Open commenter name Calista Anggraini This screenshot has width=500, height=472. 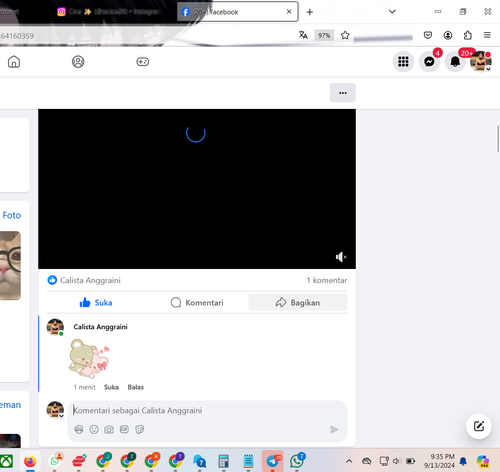point(100,327)
